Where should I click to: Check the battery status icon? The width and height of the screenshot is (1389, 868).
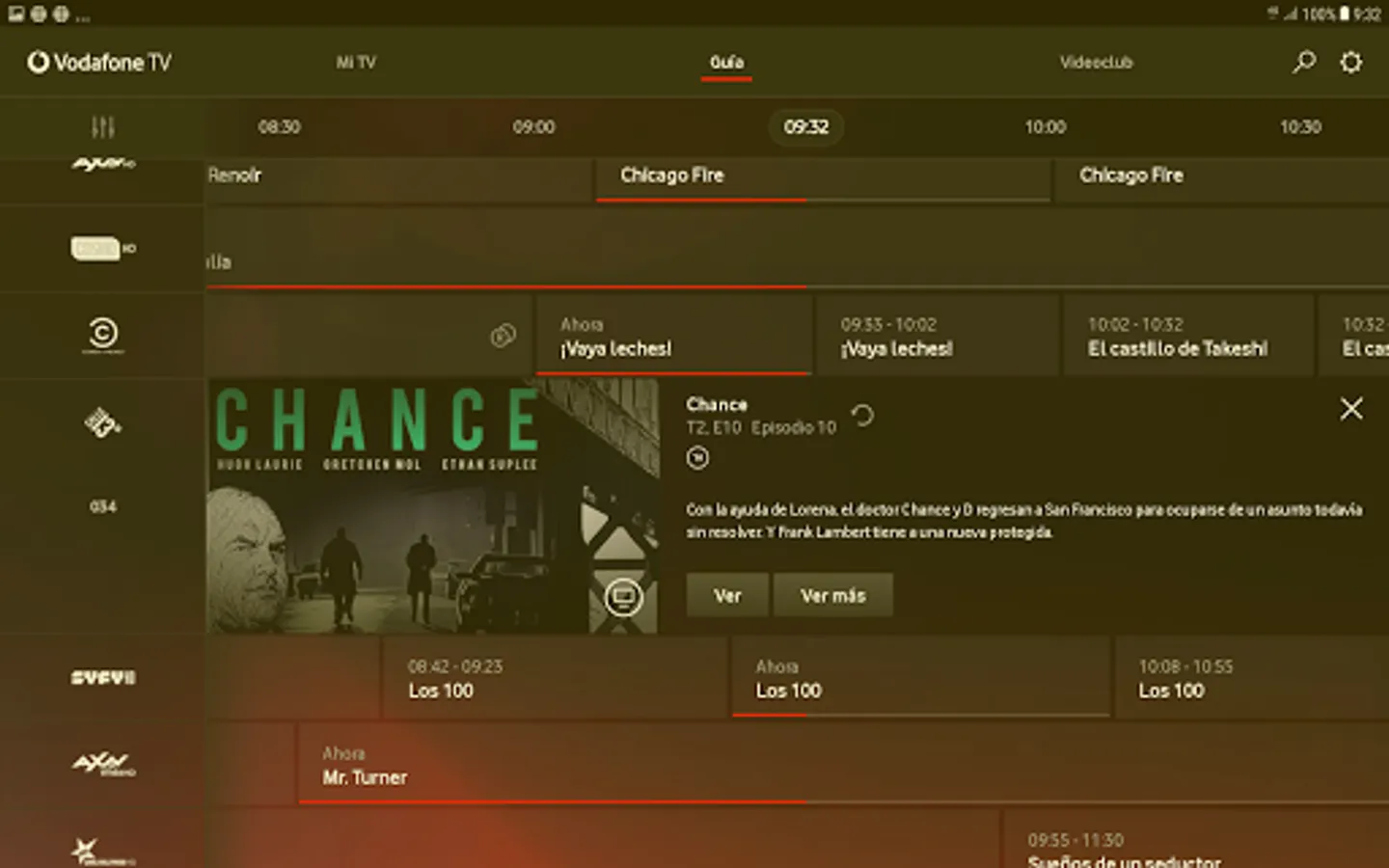pos(1344,14)
